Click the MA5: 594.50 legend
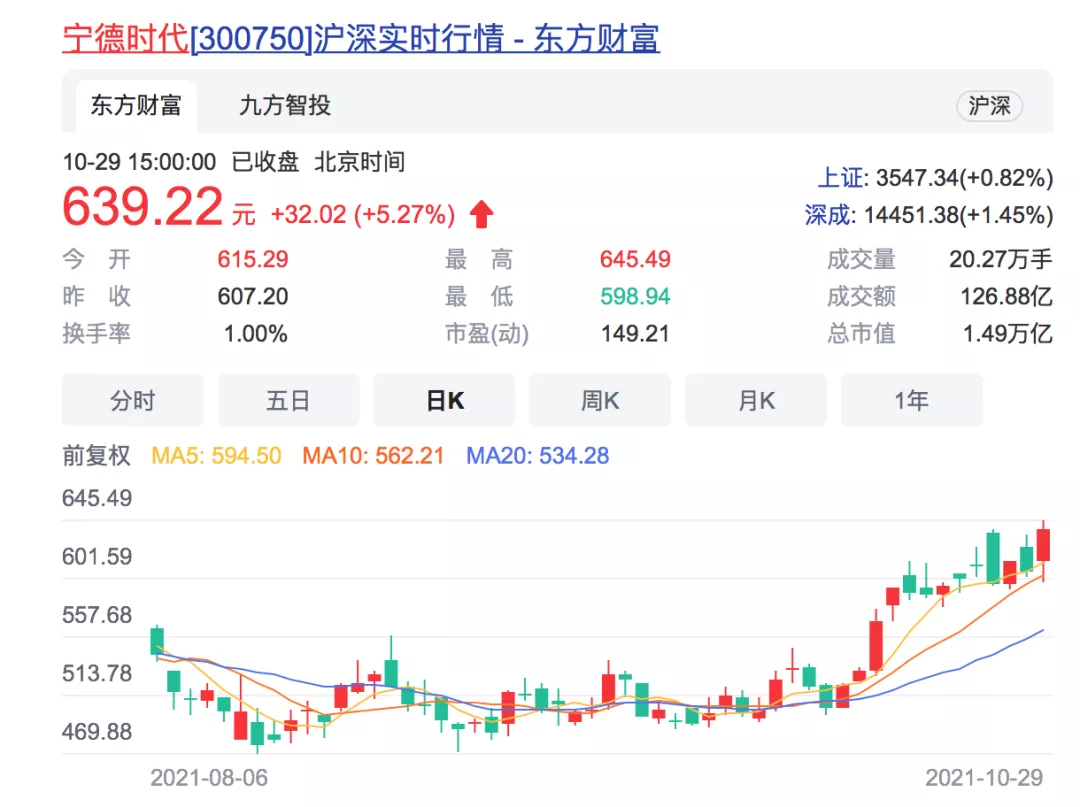 click(216, 456)
